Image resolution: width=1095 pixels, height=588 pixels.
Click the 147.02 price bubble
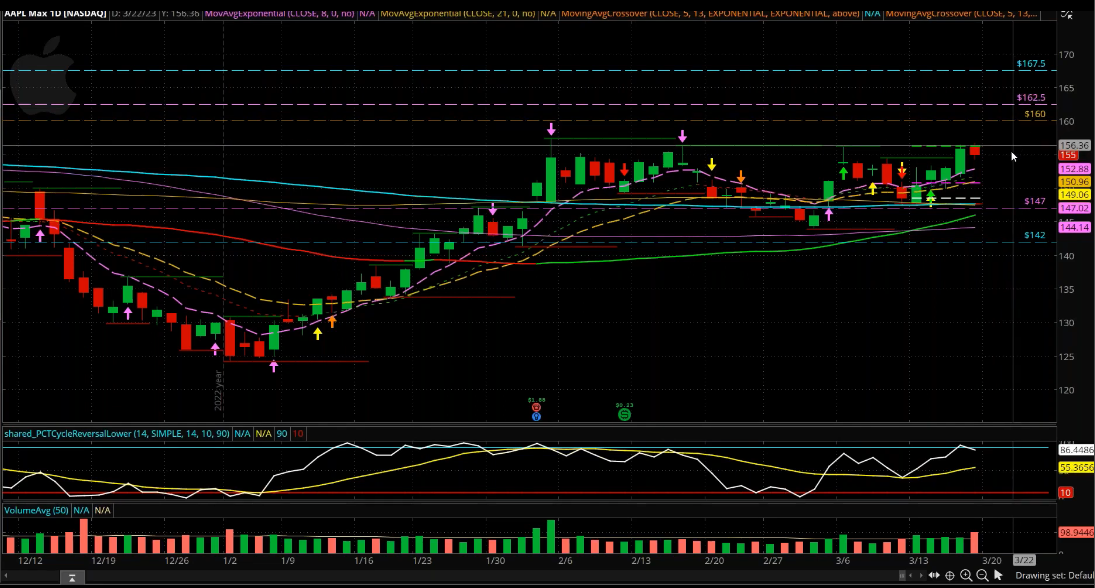(1074, 208)
